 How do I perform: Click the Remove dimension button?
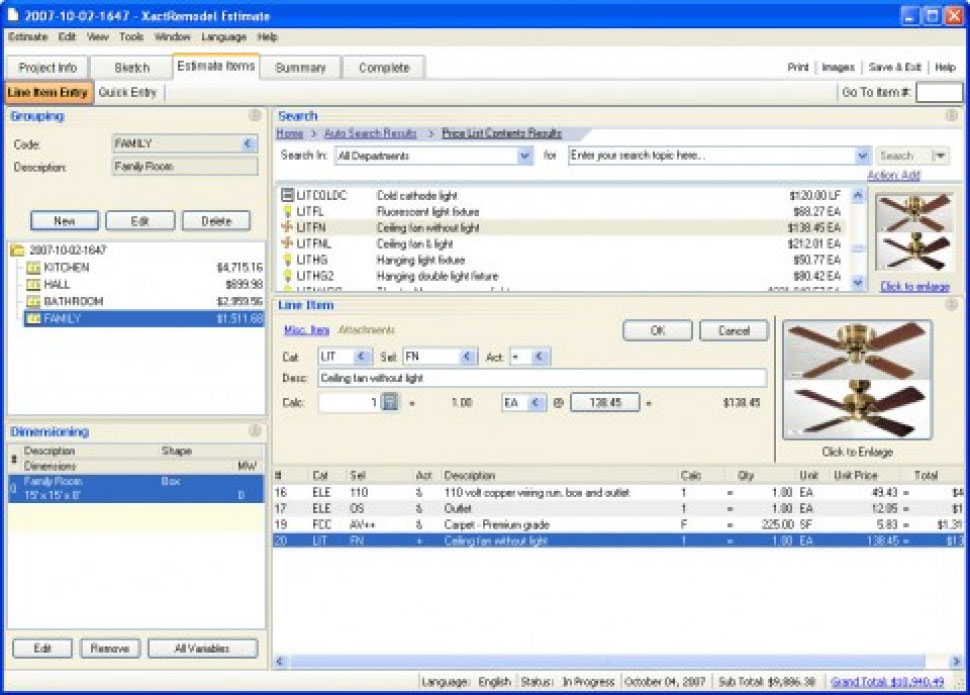110,648
